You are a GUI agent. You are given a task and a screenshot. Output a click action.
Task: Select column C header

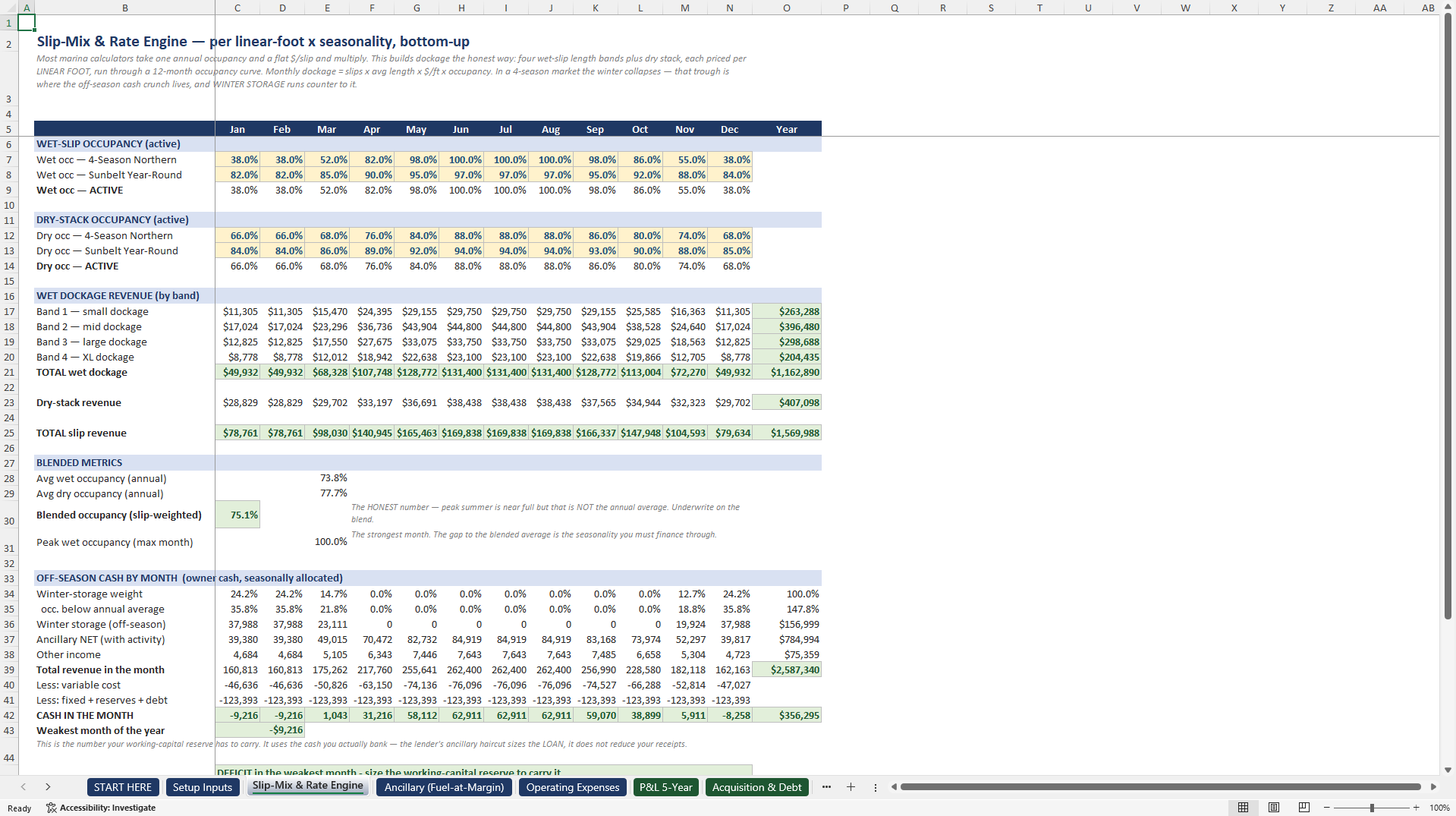point(237,8)
